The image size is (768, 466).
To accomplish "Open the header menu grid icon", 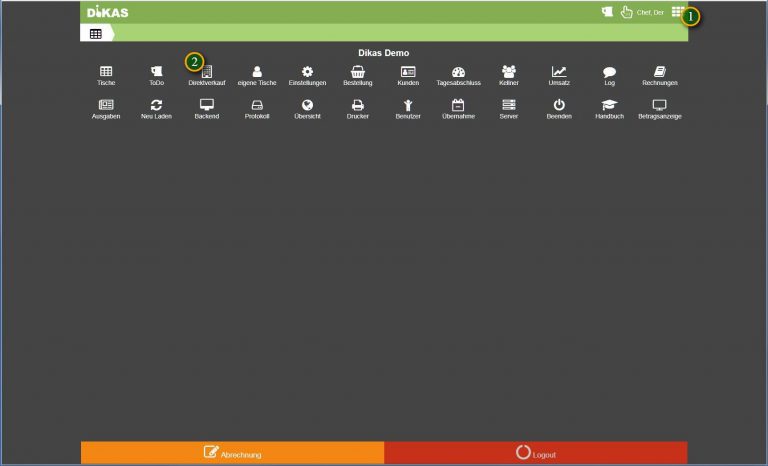I will click(677, 12).
